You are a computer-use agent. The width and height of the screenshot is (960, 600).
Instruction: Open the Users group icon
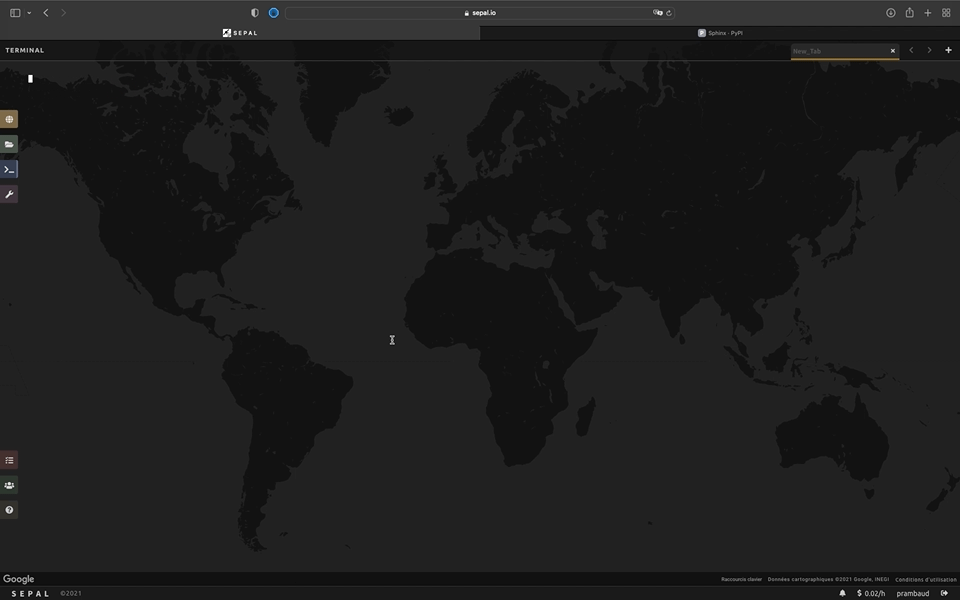coord(9,485)
